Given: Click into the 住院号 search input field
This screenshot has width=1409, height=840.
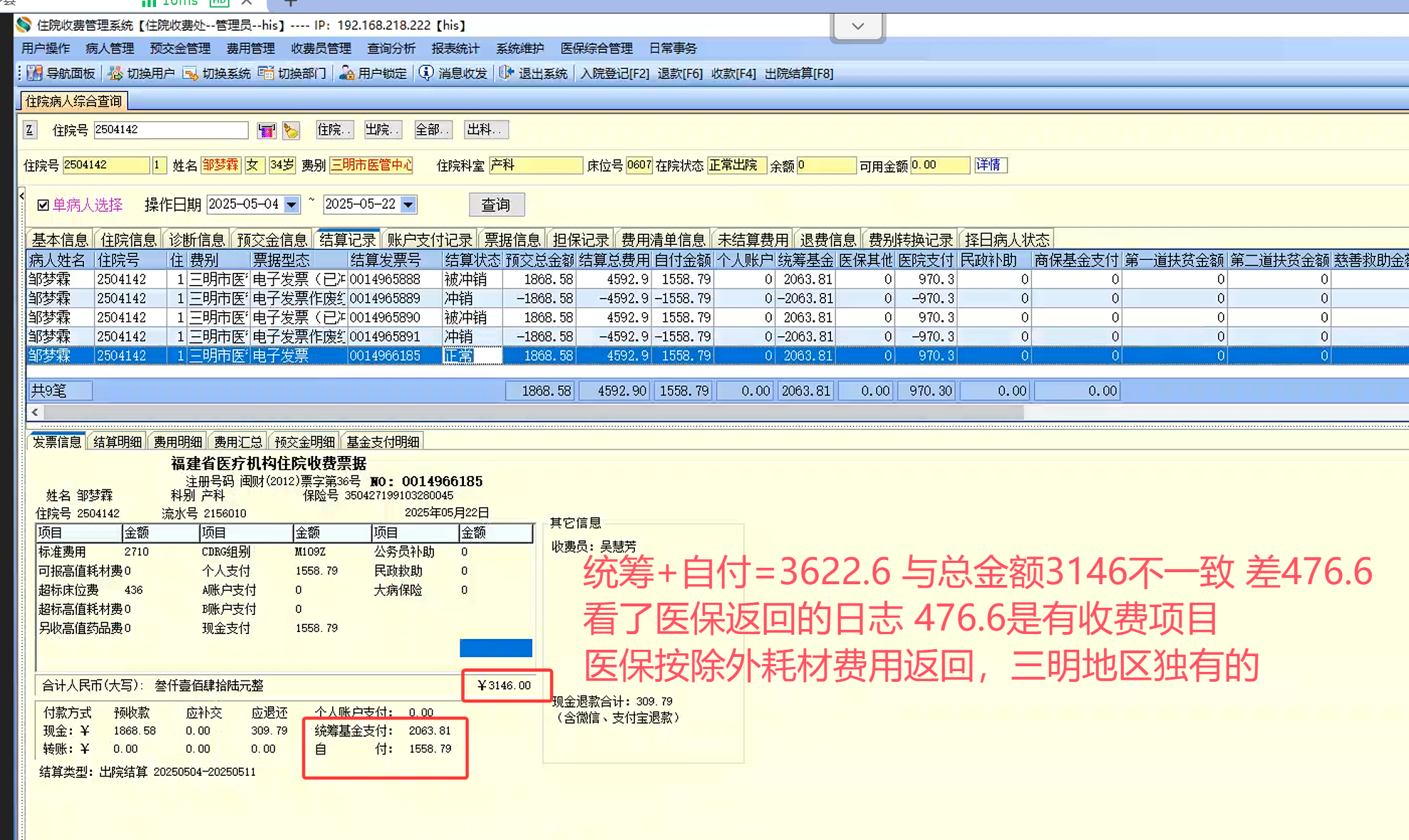Looking at the screenshot, I should coord(170,130).
